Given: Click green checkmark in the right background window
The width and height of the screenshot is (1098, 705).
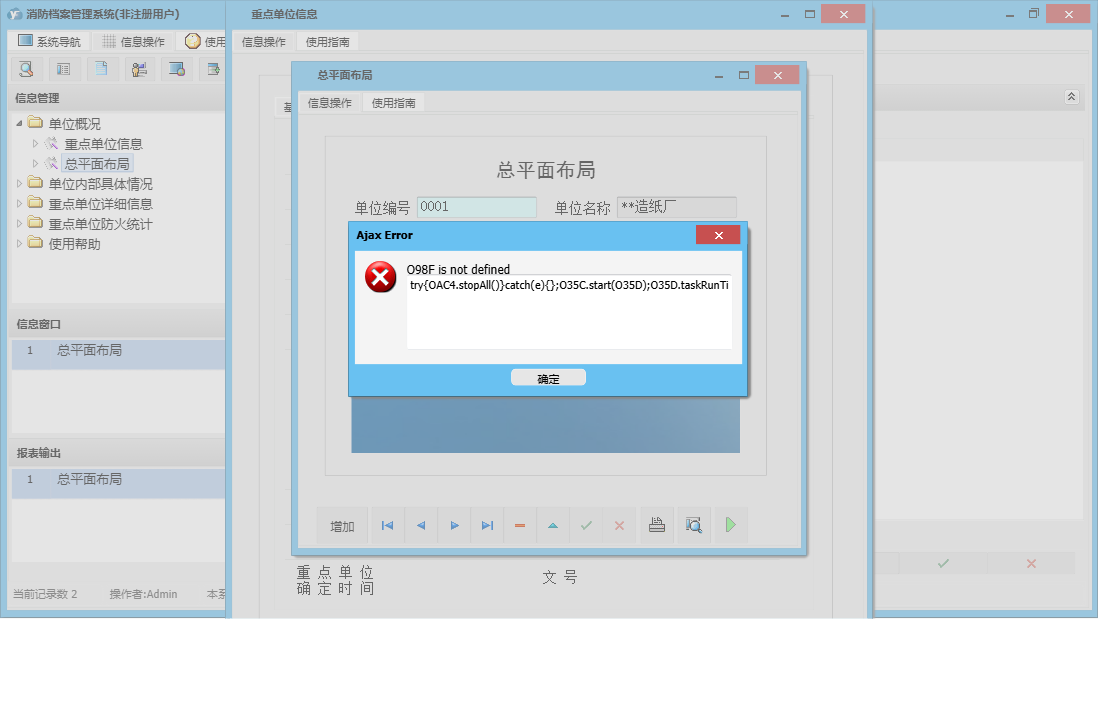Looking at the screenshot, I should click(x=943, y=564).
